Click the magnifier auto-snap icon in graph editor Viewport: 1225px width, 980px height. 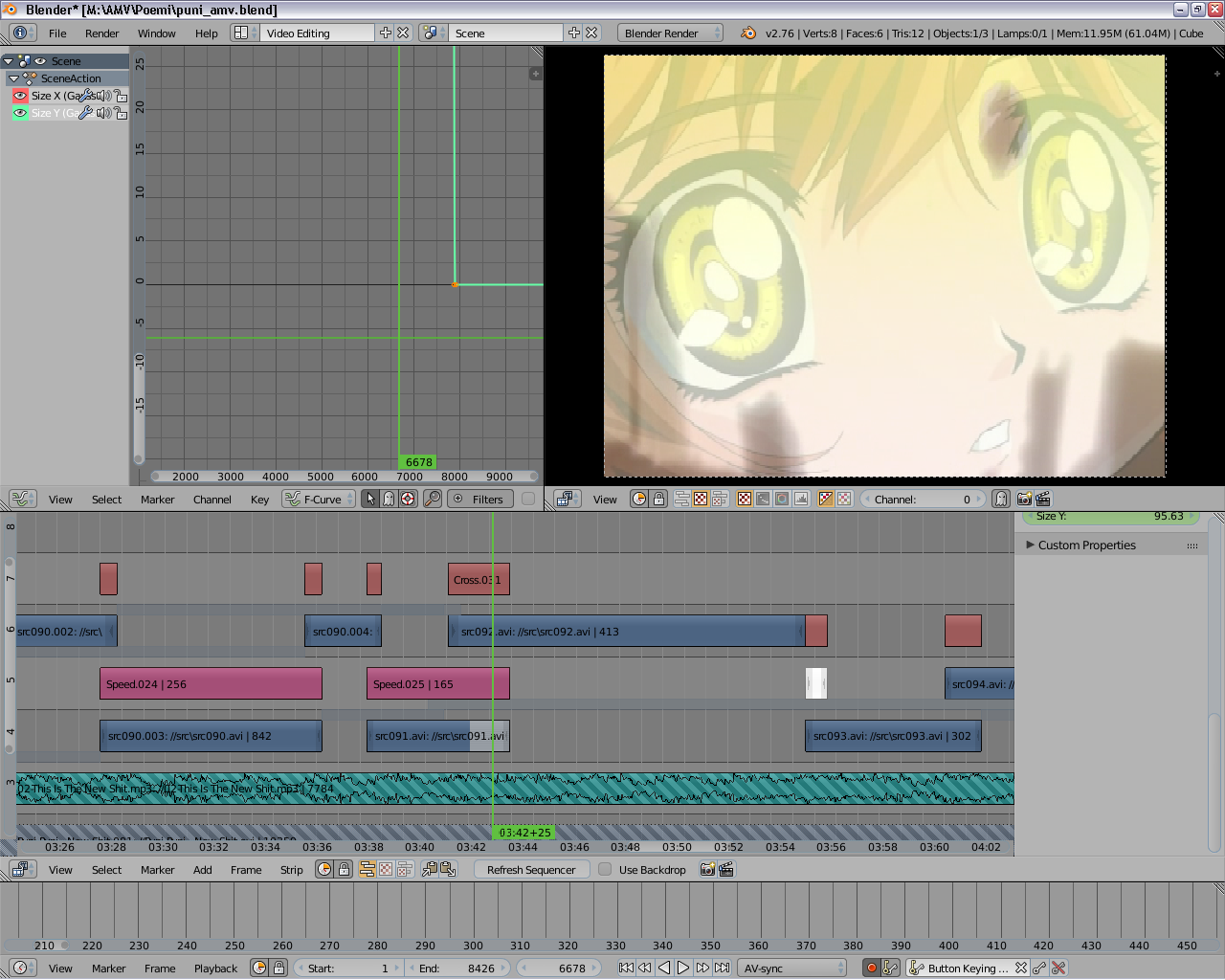[433, 499]
